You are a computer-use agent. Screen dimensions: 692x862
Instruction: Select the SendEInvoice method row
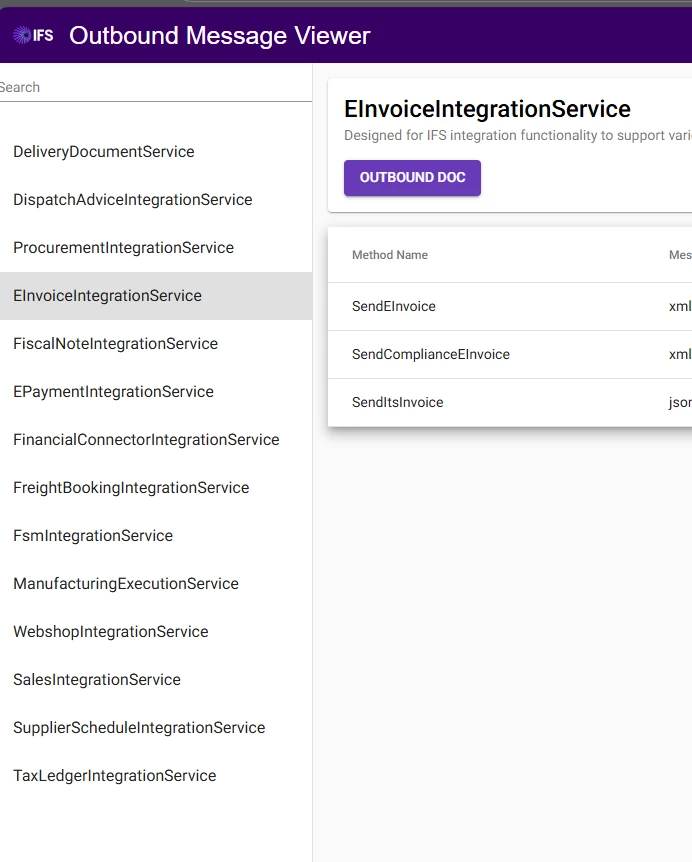pyautogui.click(x=510, y=307)
